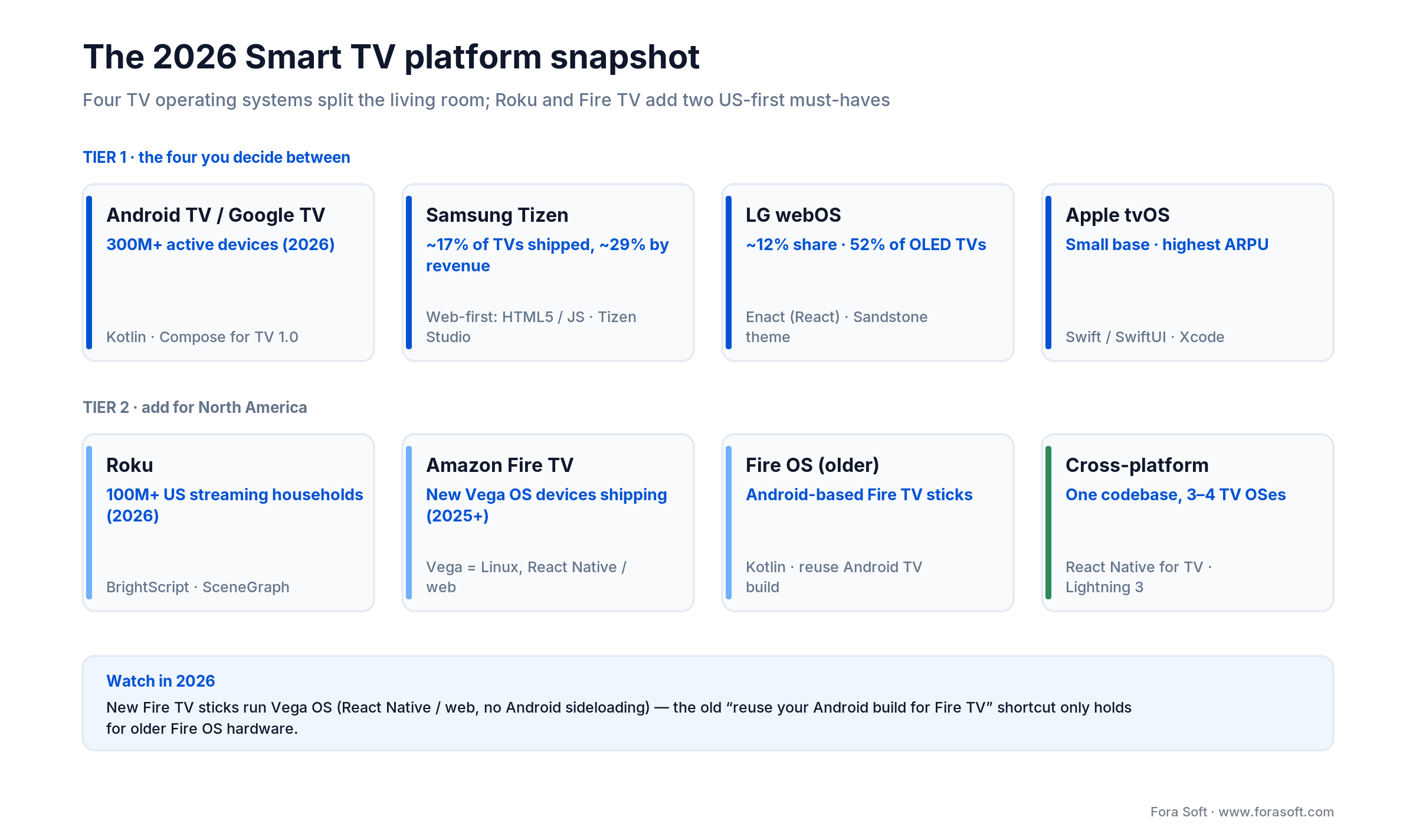
Task: Click '~17% of TVs shipped, ~29% by revenue'
Action: (548, 255)
